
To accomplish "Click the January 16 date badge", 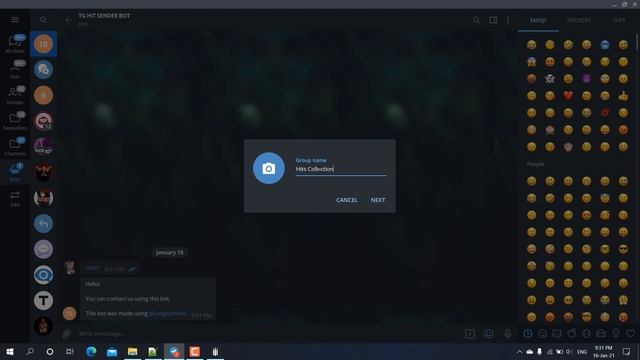I will click(x=169, y=252).
